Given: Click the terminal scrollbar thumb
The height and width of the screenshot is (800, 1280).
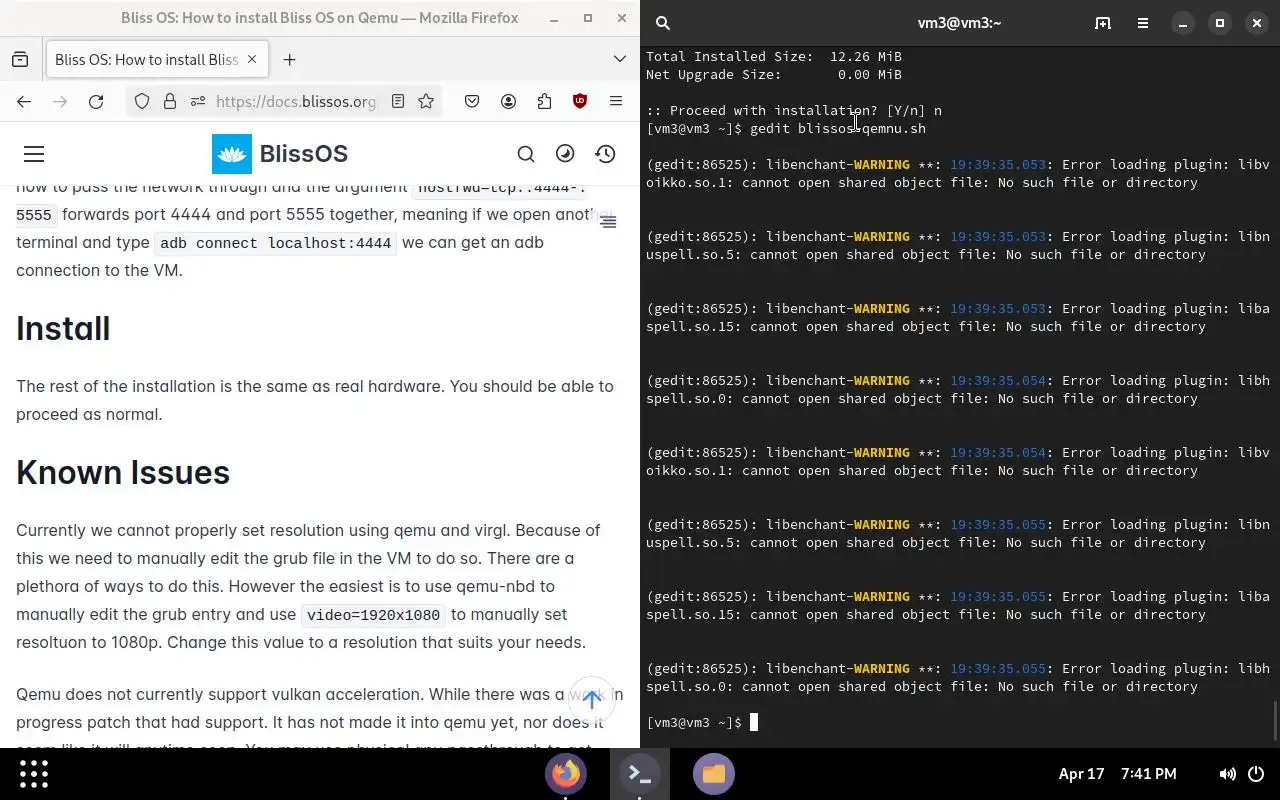Looking at the screenshot, I should (x=1275, y=721).
